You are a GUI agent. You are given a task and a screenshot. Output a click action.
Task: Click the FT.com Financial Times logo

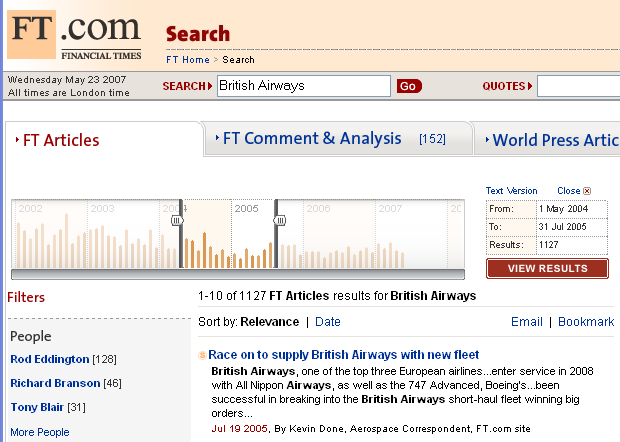(74, 35)
